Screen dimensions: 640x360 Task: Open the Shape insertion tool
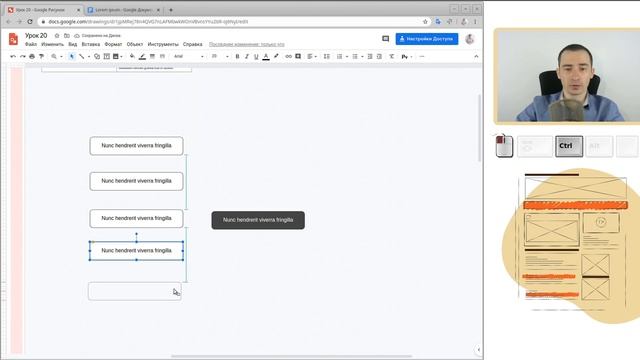(97, 57)
